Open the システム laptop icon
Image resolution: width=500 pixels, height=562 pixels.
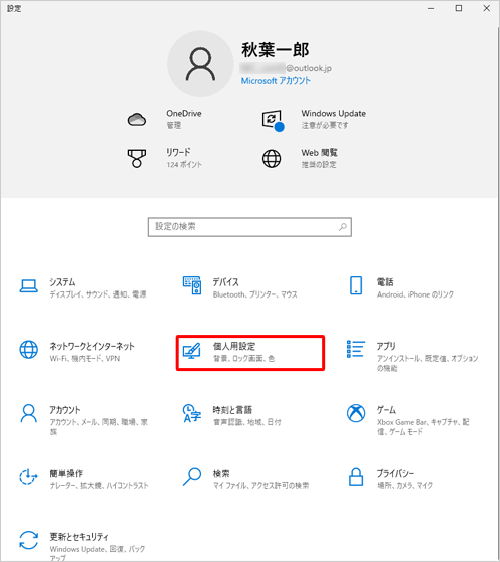pos(29,286)
